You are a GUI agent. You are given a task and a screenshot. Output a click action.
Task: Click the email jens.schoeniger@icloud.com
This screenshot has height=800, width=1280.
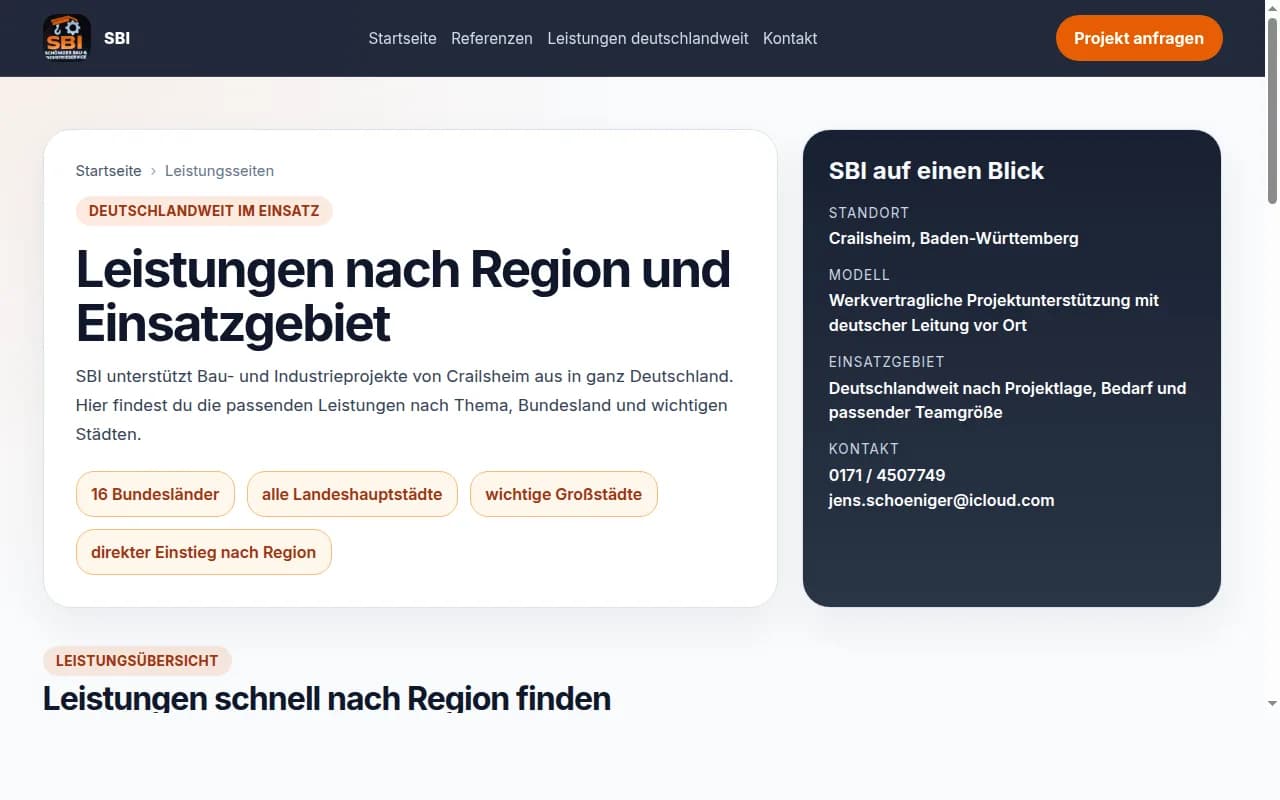[x=941, y=500]
